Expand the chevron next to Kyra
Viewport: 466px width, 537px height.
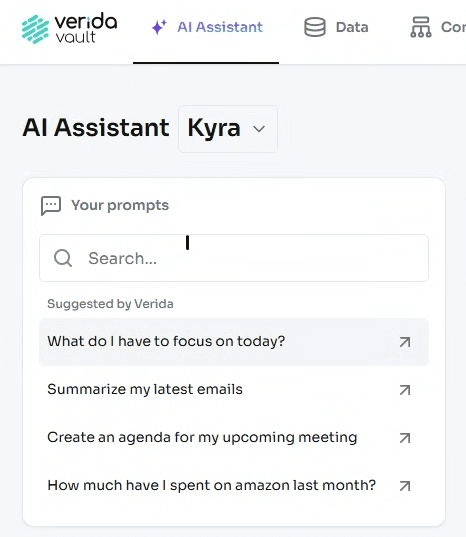(x=259, y=129)
